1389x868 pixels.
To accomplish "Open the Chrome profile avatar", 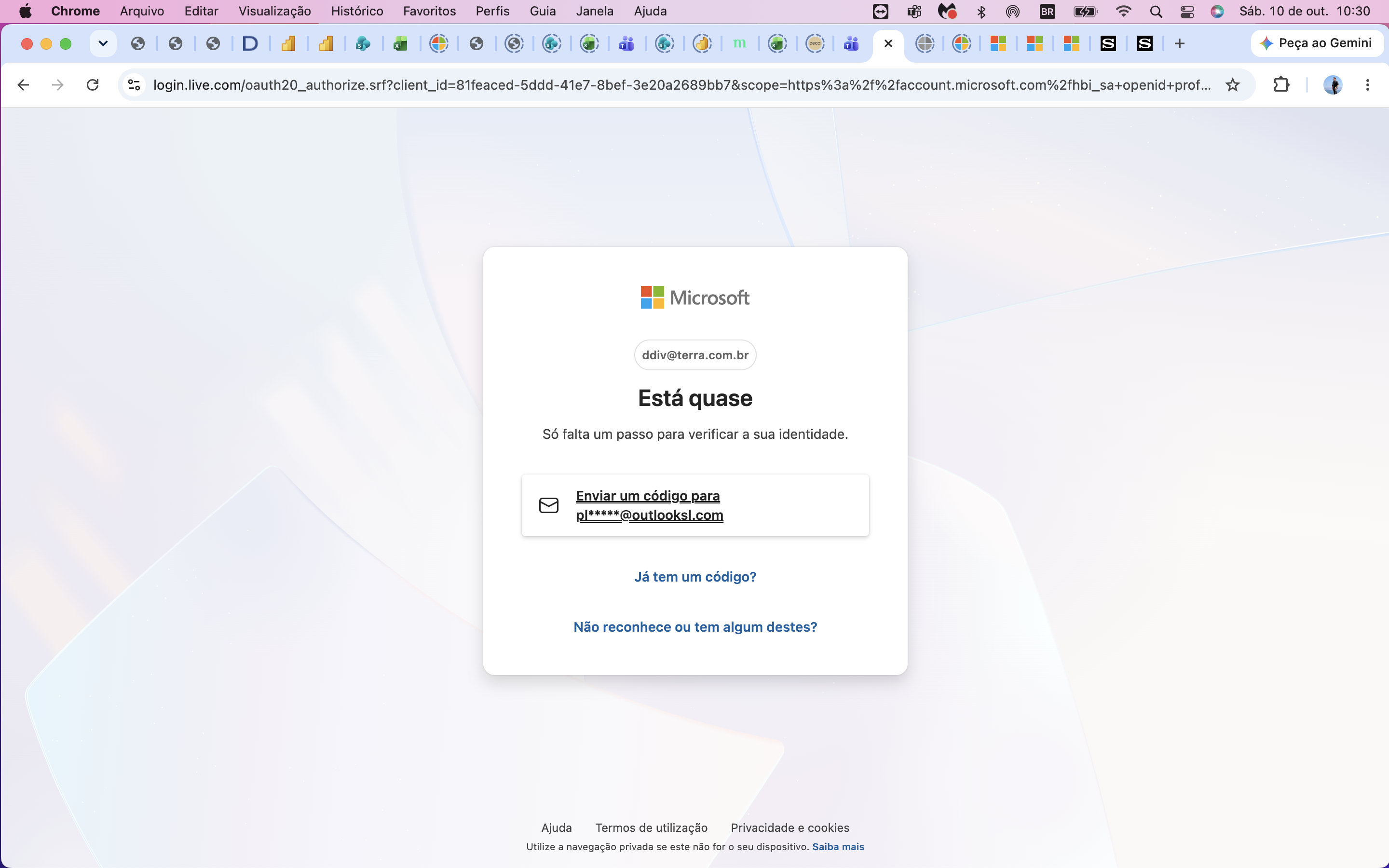I will point(1332,85).
